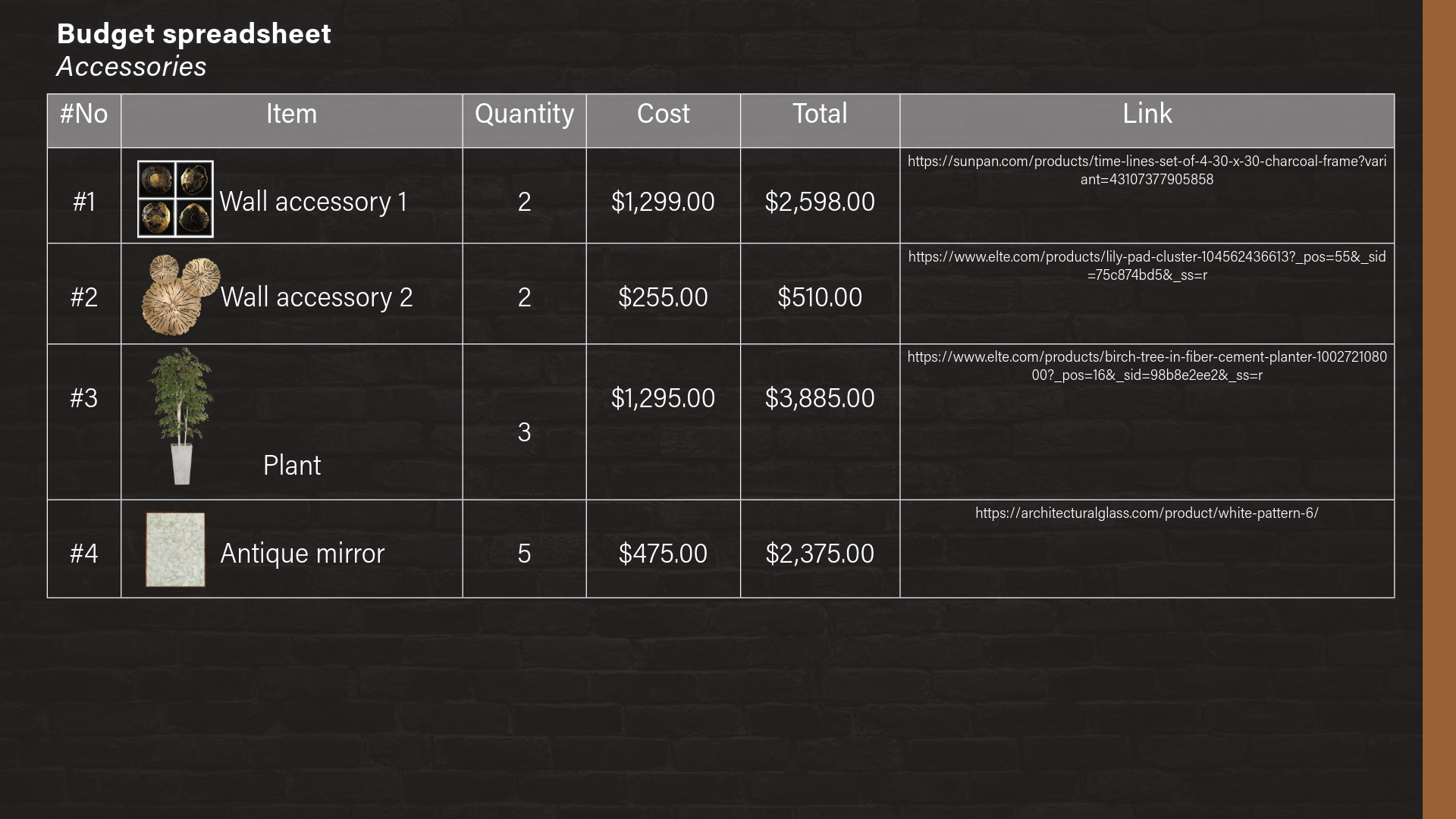Open the elte.com birch-tree planter link
1456x819 pixels.
(1147, 366)
